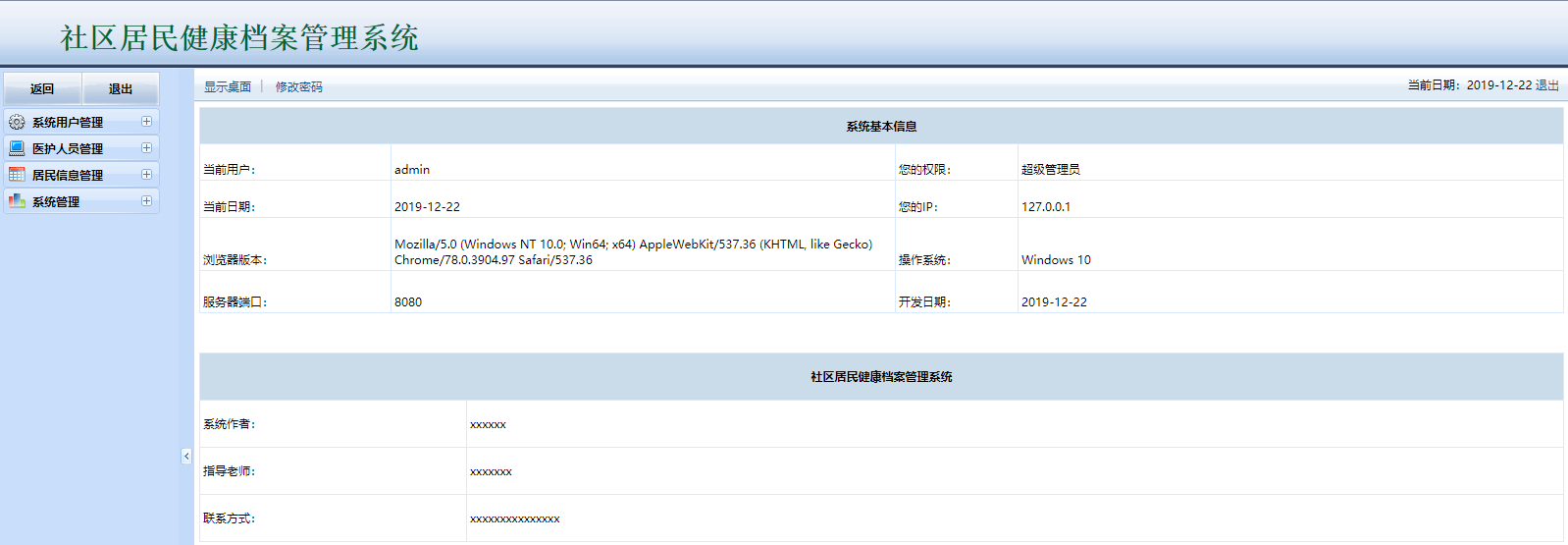Open the 修改密码 link

298,86
